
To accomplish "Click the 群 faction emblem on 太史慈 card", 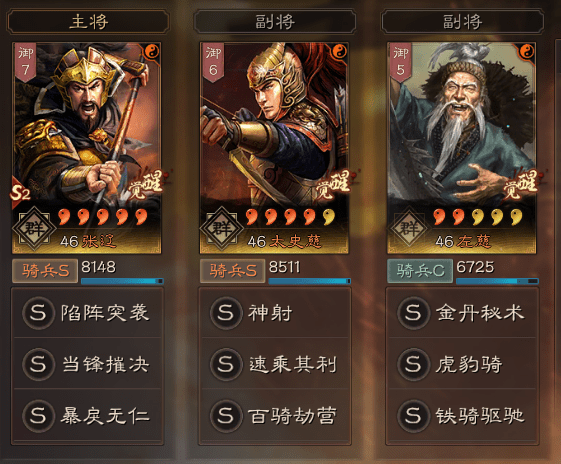I will (222, 228).
